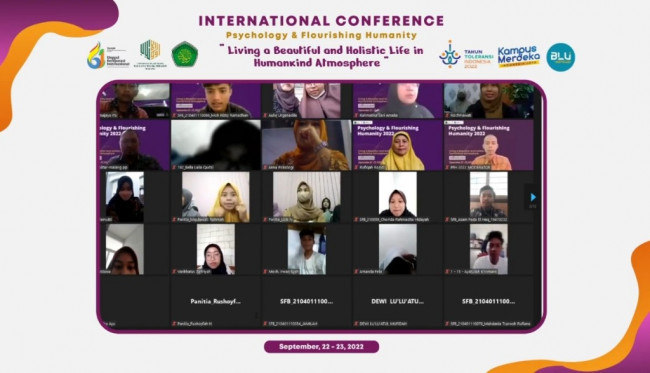Click the muted mic icon on Panitia_Rushoyfah tile
The width and height of the screenshot is (650, 373).
point(174,324)
